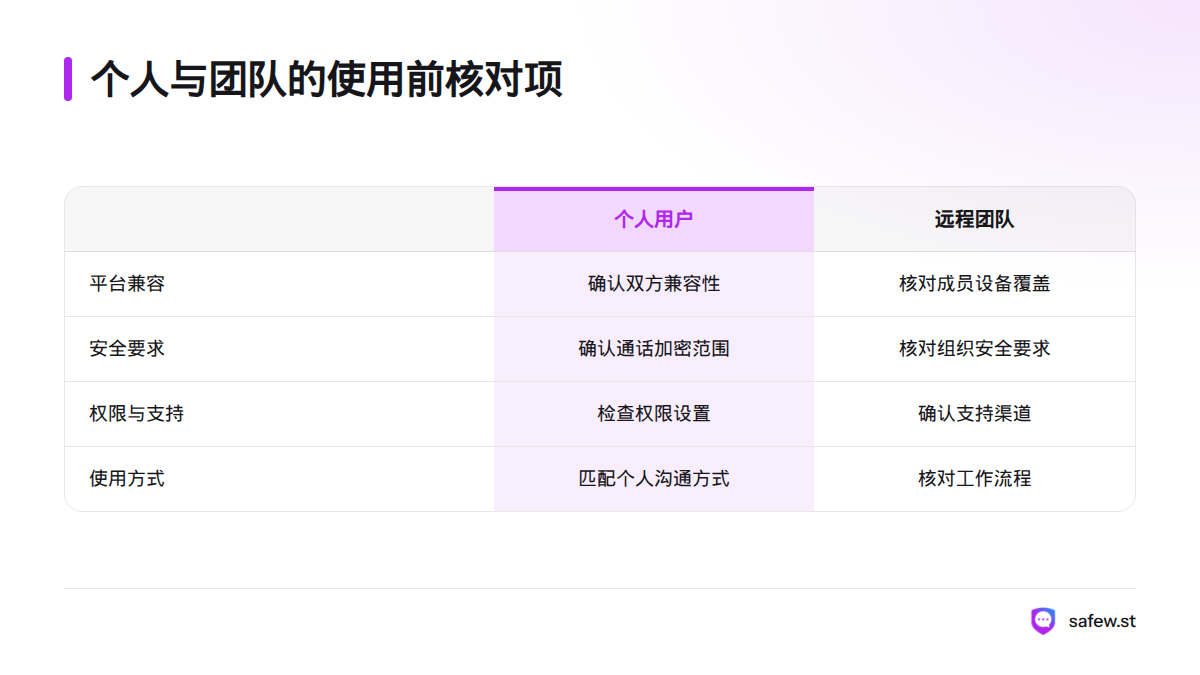This screenshot has height=675, width=1200.
Task: Click the 权限与支持 row label
Action: tap(136, 414)
